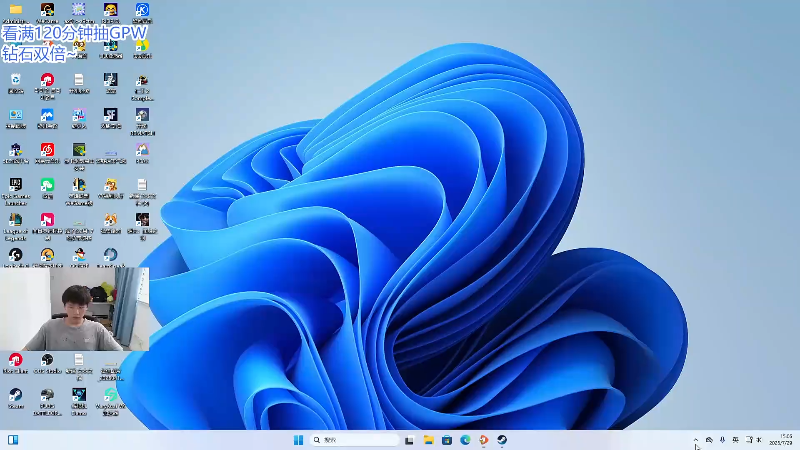800x450 pixels.
Task: Click the taskbar search box
Action: click(x=354, y=440)
